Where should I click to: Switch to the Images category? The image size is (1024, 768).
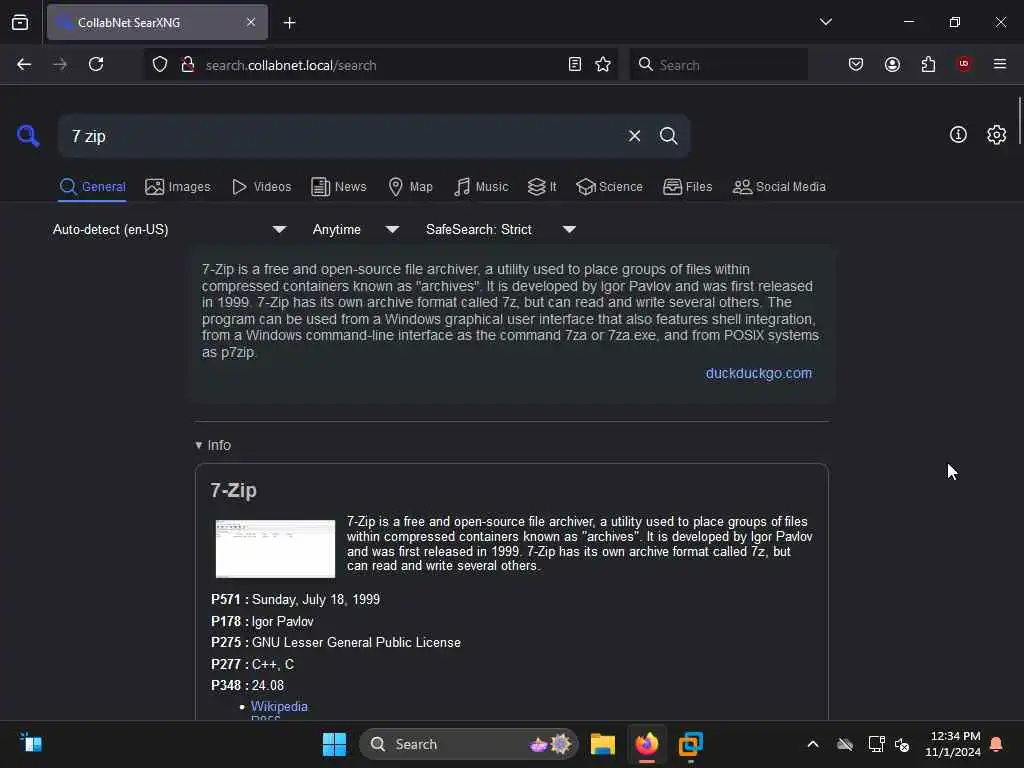tap(178, 187)
